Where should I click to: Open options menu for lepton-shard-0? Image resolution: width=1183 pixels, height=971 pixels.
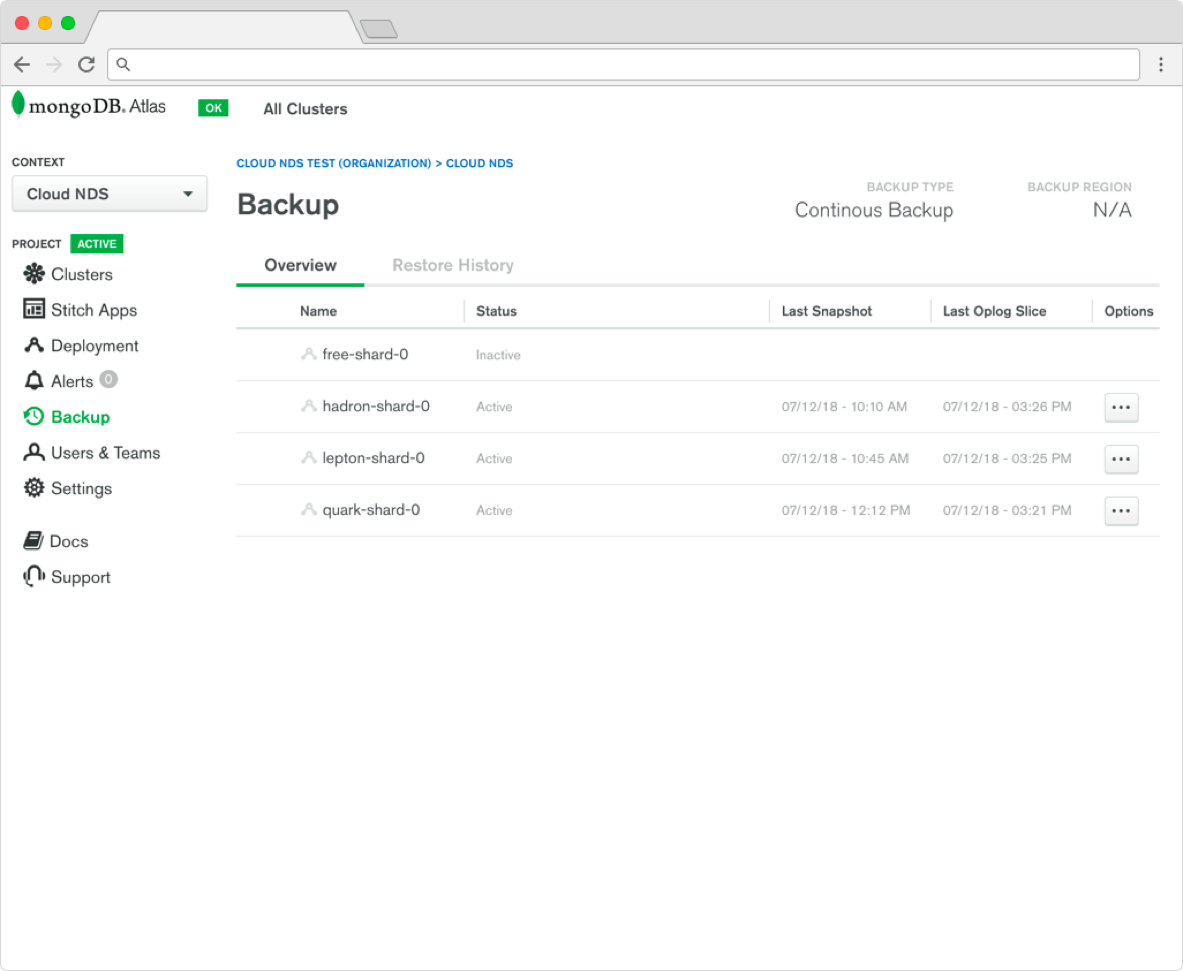(x=1121, y=459)
